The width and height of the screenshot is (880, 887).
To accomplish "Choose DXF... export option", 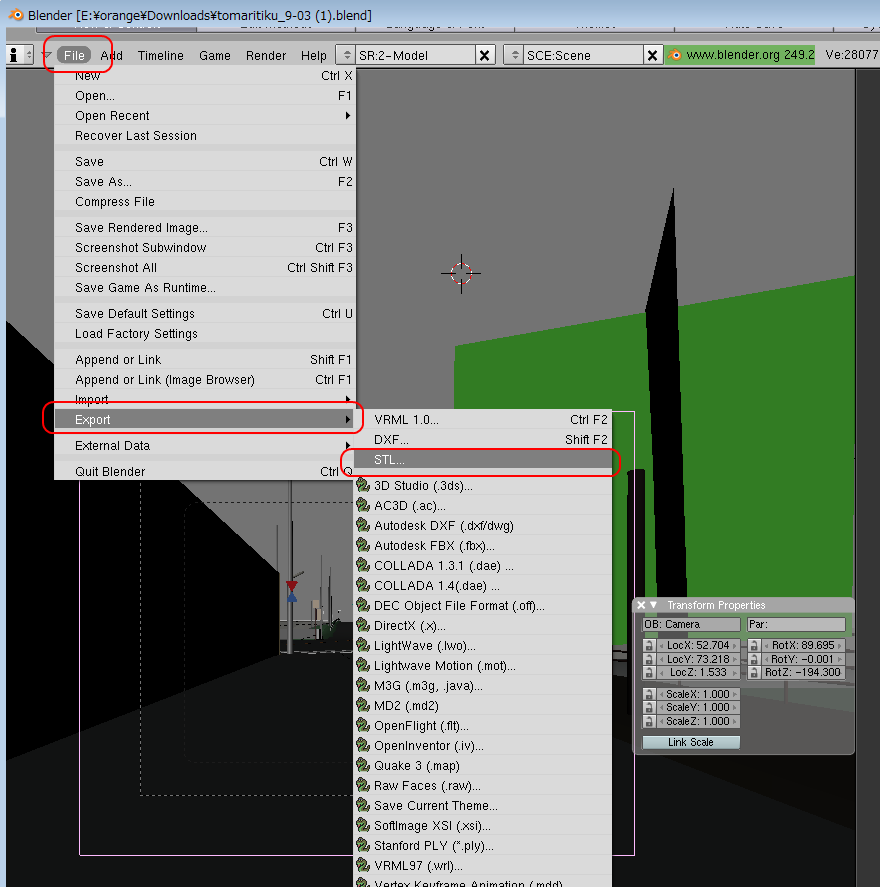I will click(482, 440).
